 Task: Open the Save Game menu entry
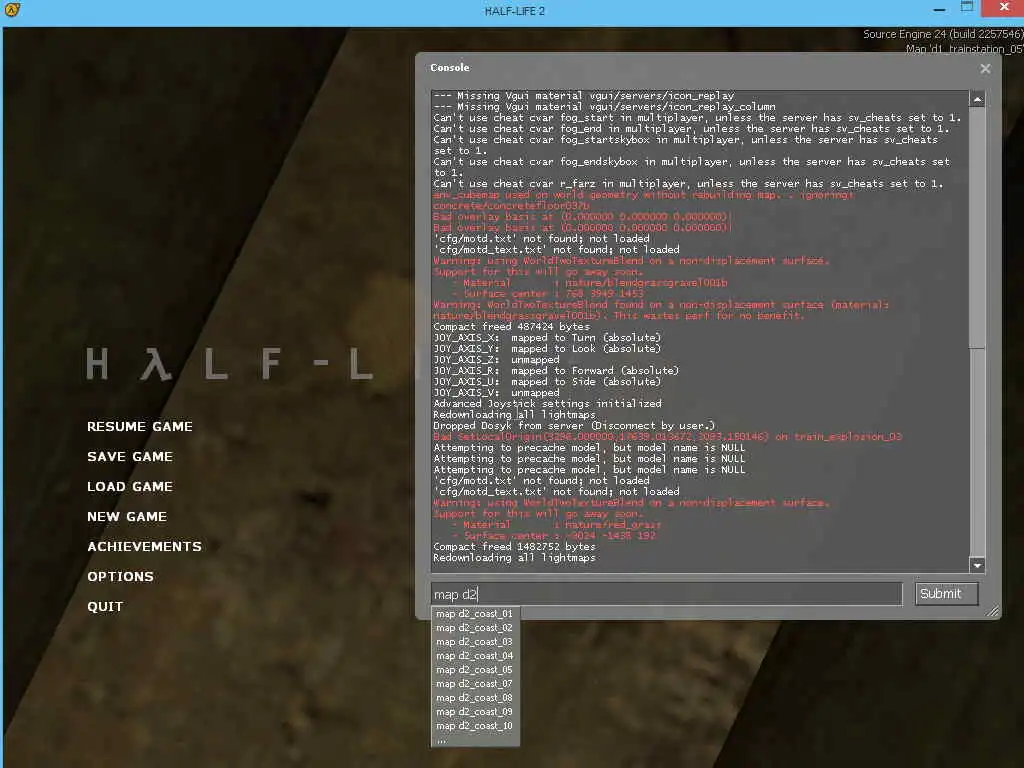click(130, 456)
